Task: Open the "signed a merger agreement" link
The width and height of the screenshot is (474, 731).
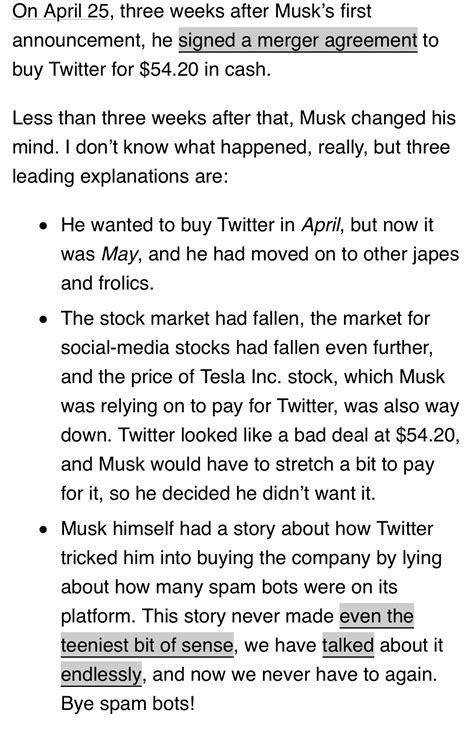Action: [298, 41]
